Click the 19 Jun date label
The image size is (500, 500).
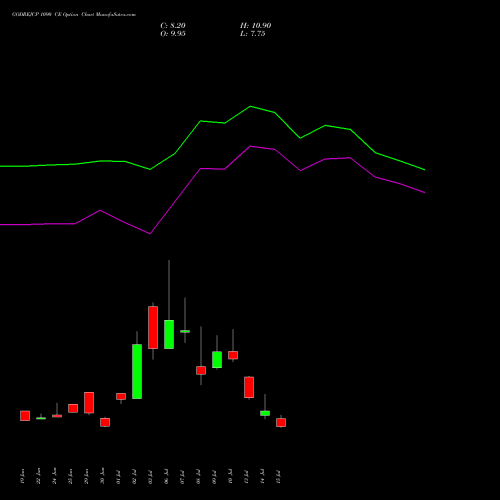click(22, 476)
